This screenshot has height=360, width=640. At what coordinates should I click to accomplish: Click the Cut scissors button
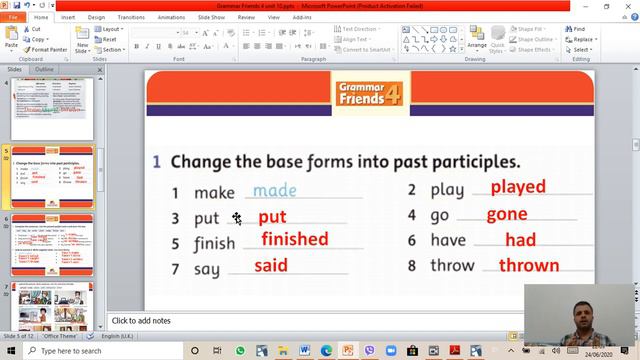coord(32,29)
